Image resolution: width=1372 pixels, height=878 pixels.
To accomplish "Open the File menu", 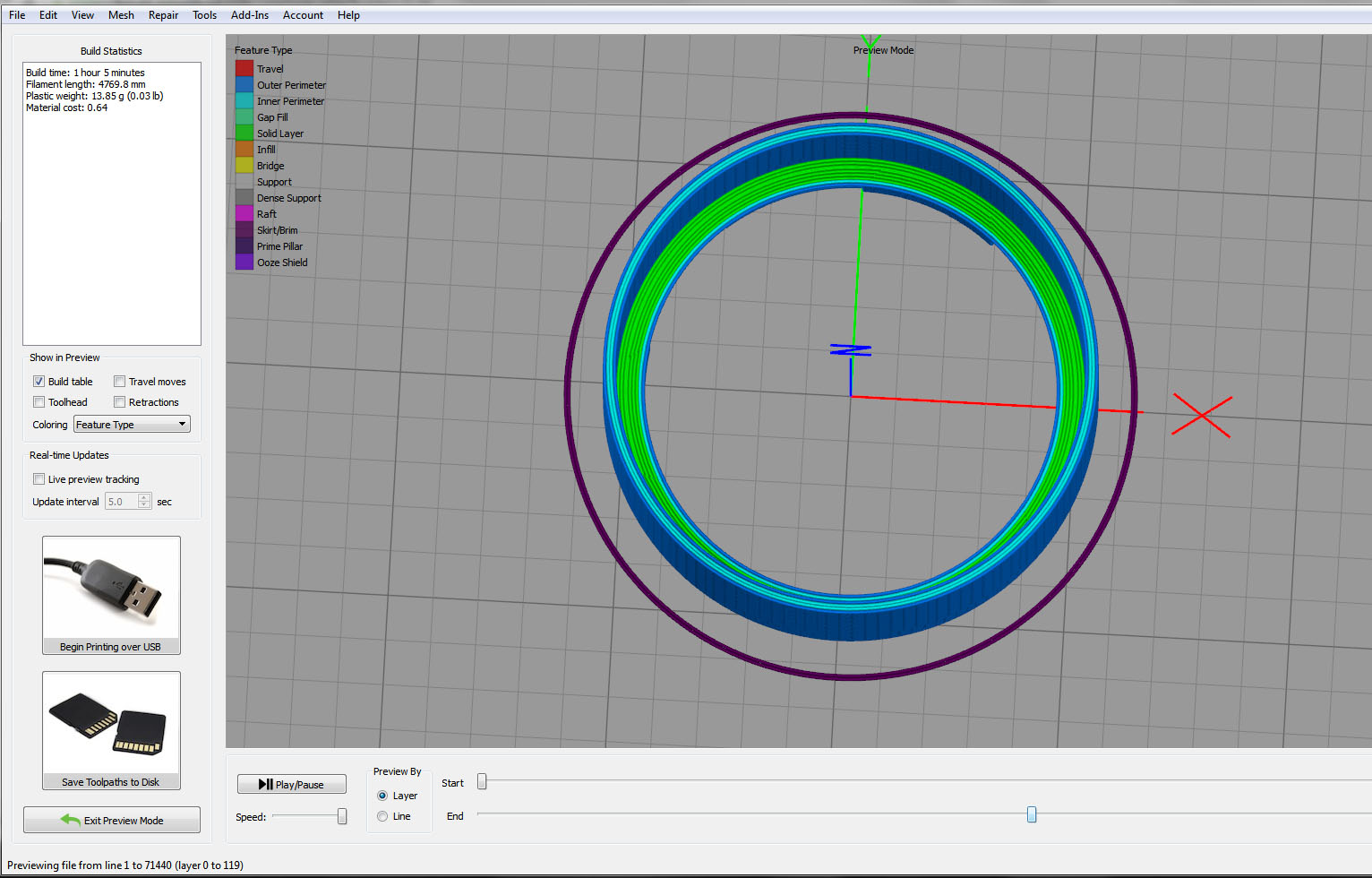I will [17, 15].
